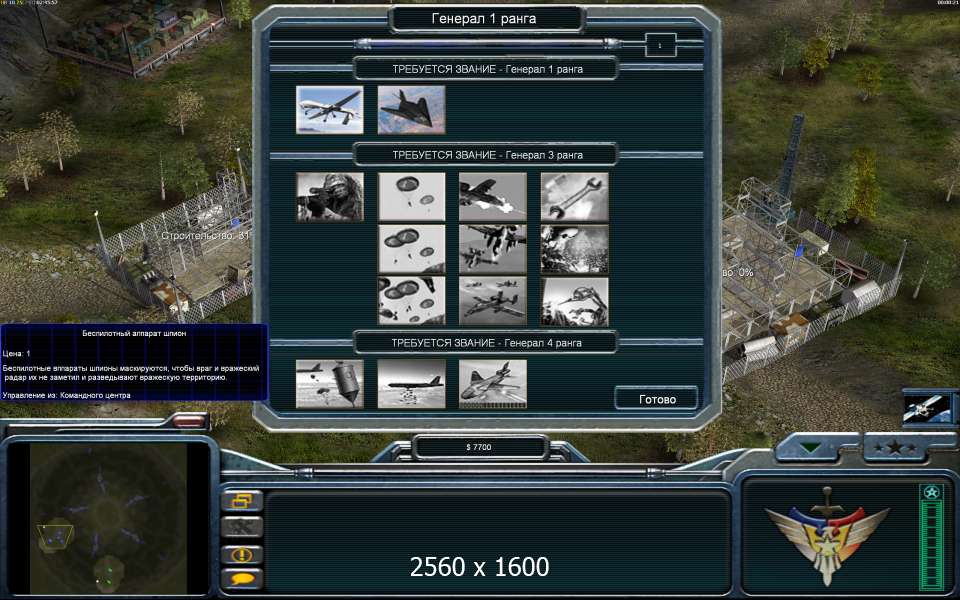Click tooltip title Беспилотный аппарат шпион
Viewport: 960px width, 600px height.
click(x=134, y=334)
